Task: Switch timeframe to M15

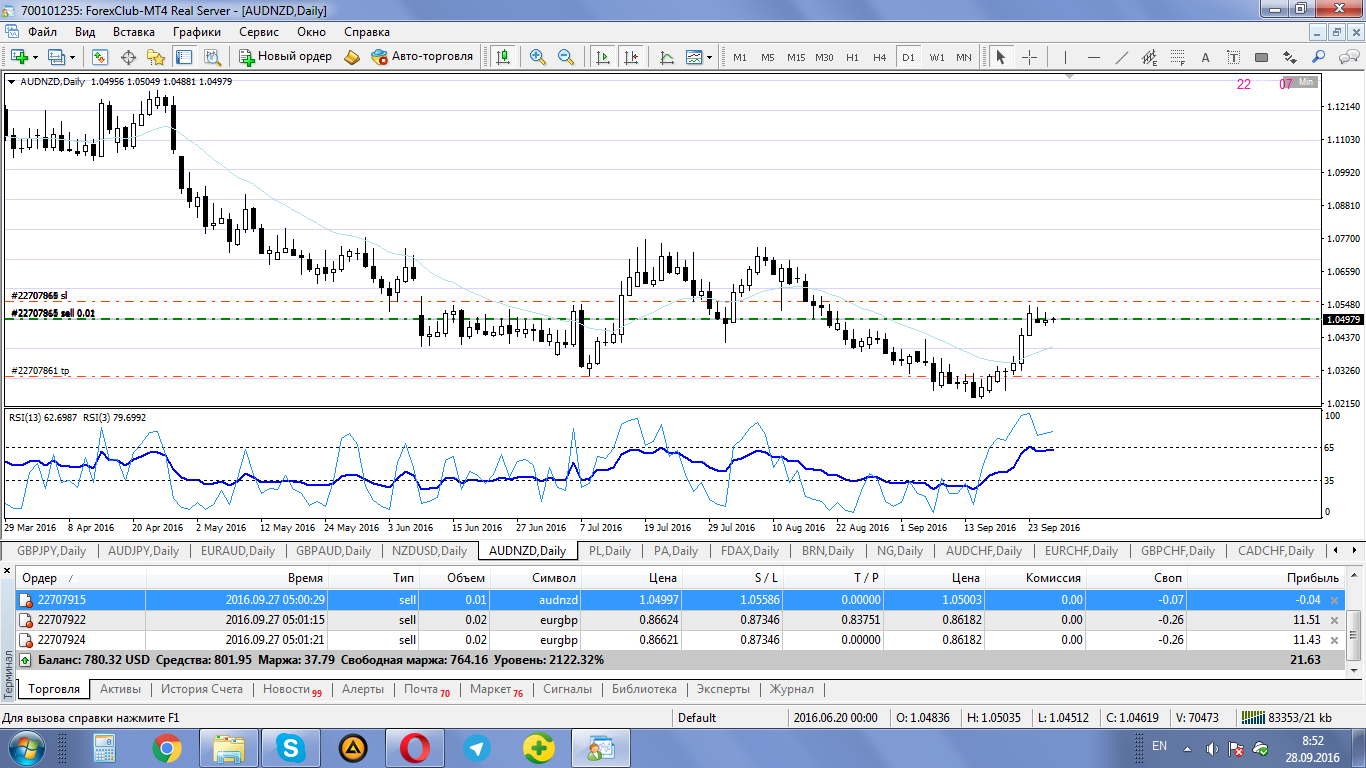Action: coord(796,57)
